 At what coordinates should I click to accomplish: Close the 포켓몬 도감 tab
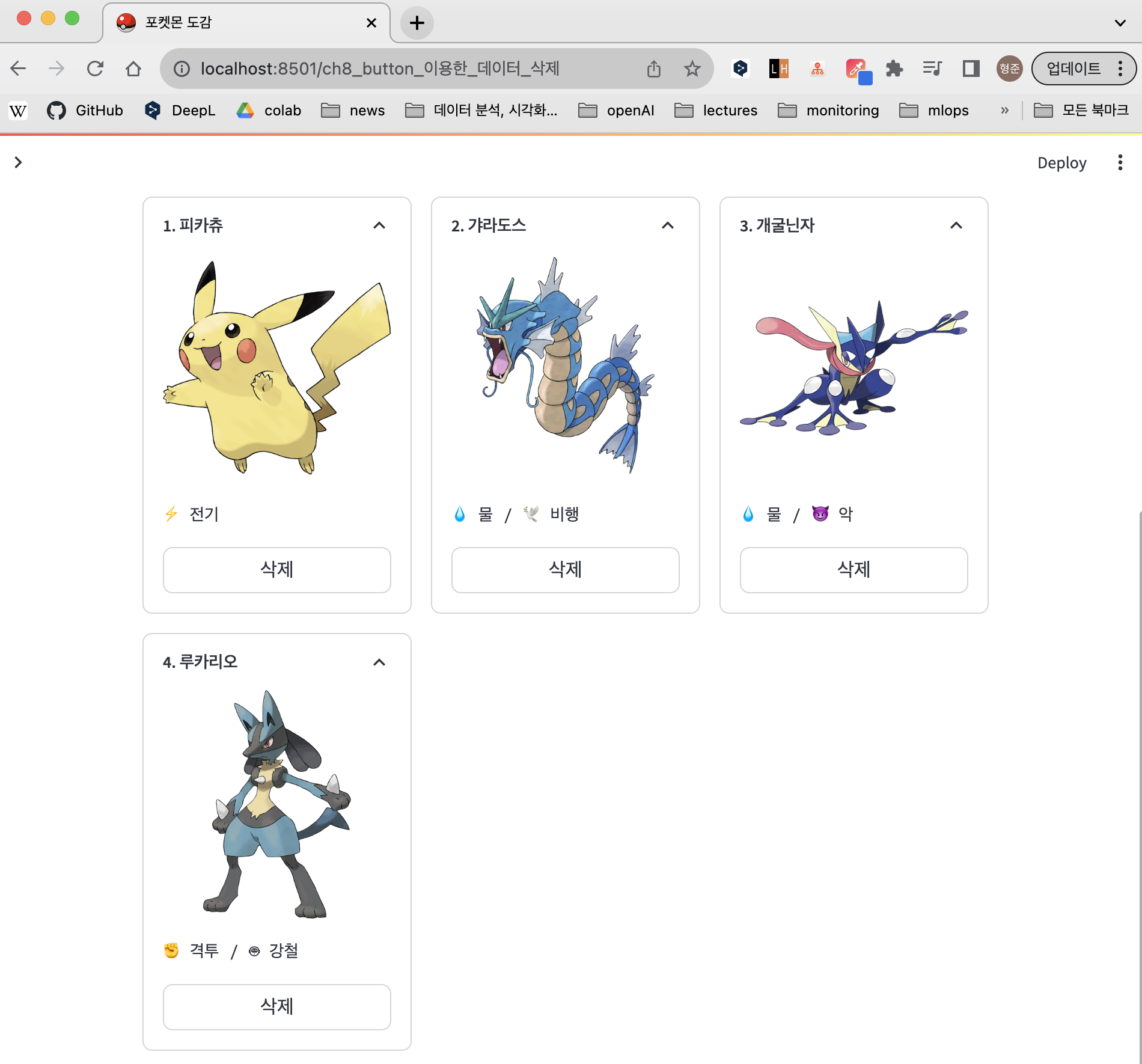[371, 23]
